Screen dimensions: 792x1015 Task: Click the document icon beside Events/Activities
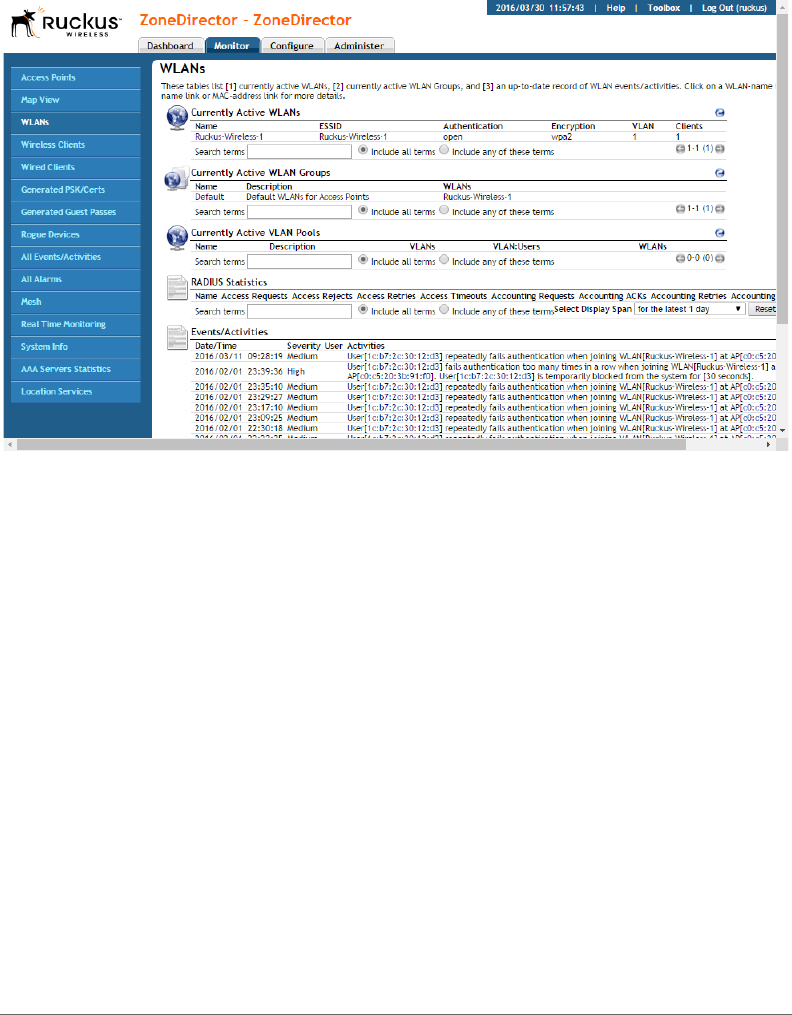point(177,337)
